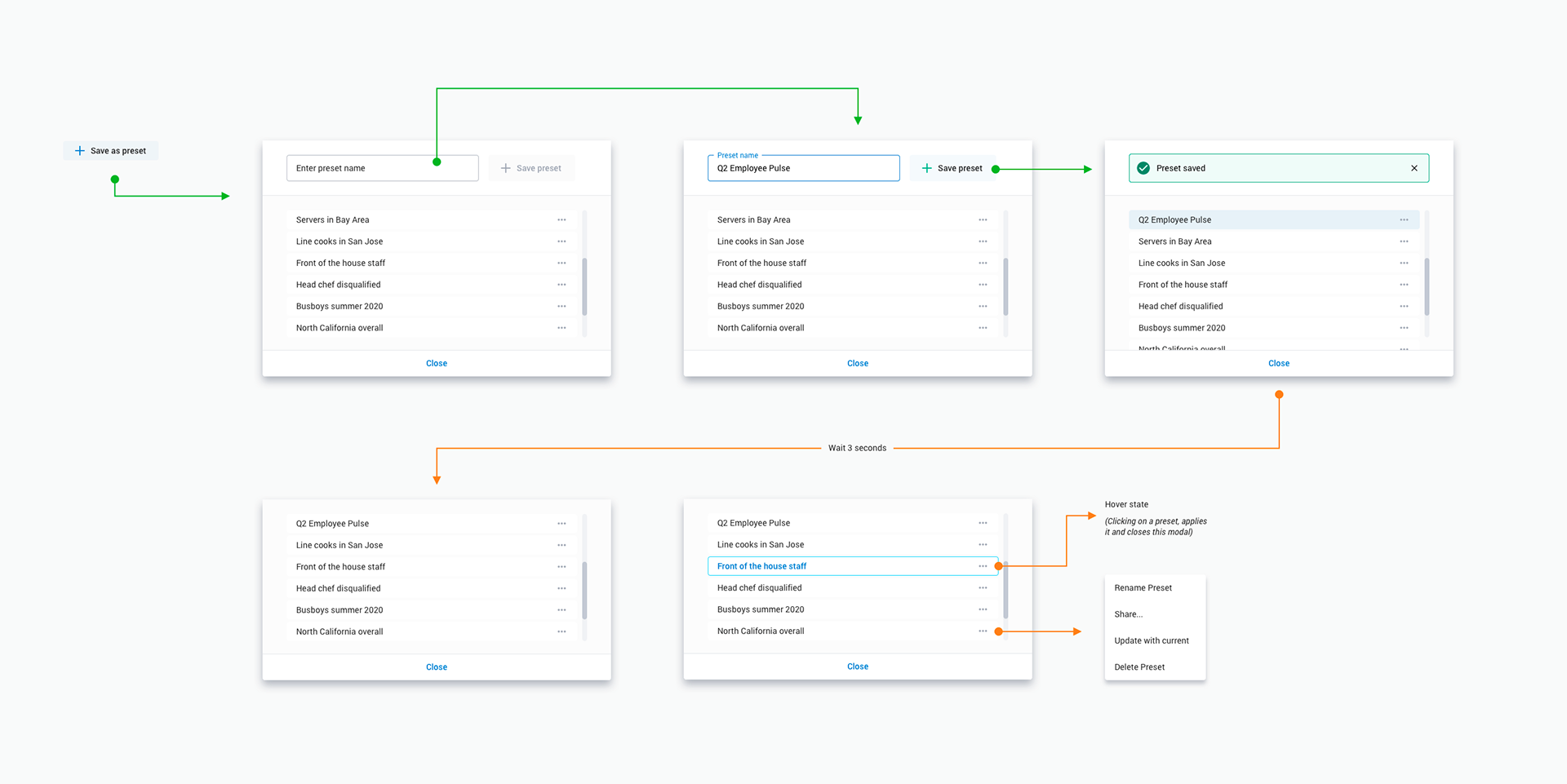Image resolution: width=1567 pixels, height=784 pixels.
Task: Click the active Save preset button next to Q2 Employee Pulse field
Action: (952, 168)
